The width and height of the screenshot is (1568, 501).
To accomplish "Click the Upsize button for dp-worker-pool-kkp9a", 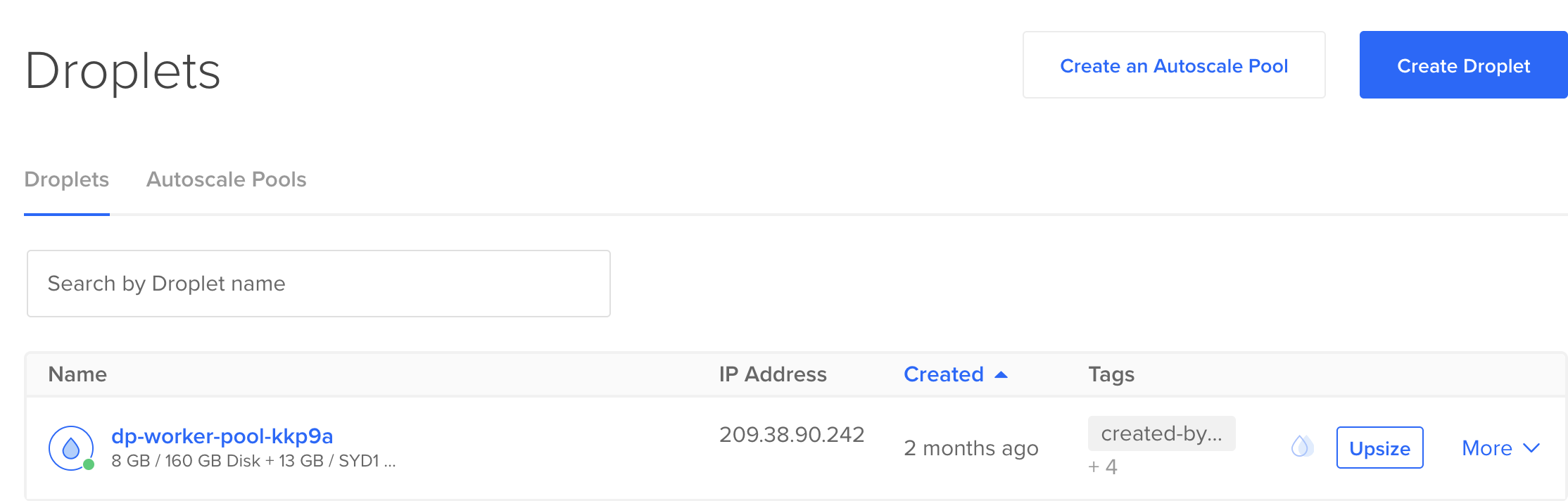I will (x=1379, y=448).
